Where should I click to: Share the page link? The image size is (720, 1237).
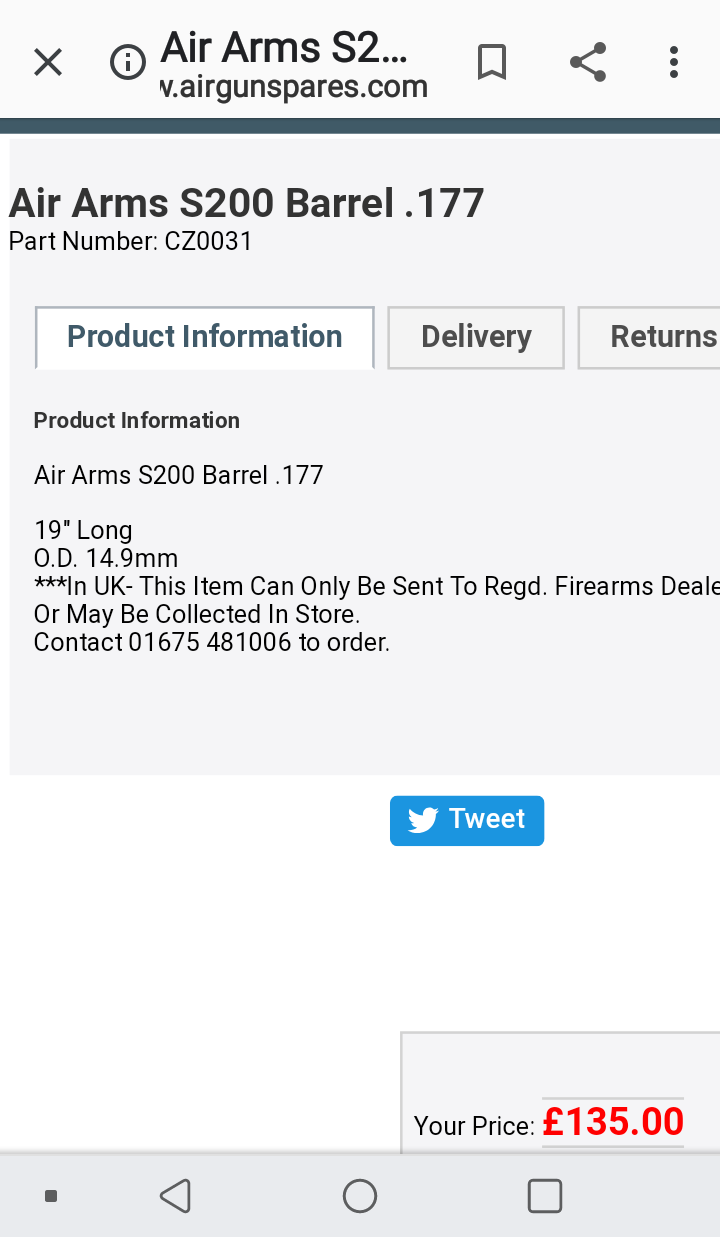(588, 62)
